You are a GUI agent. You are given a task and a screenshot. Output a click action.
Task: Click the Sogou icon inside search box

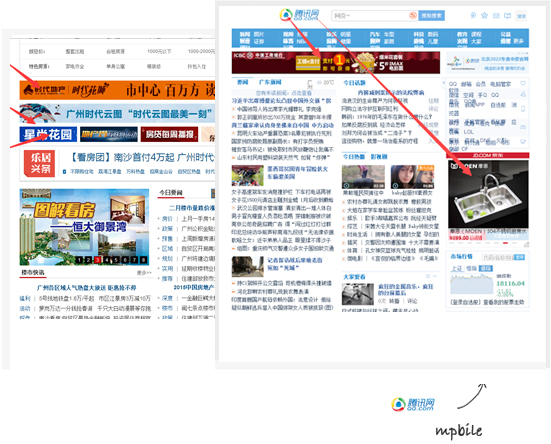click(413, 15)
